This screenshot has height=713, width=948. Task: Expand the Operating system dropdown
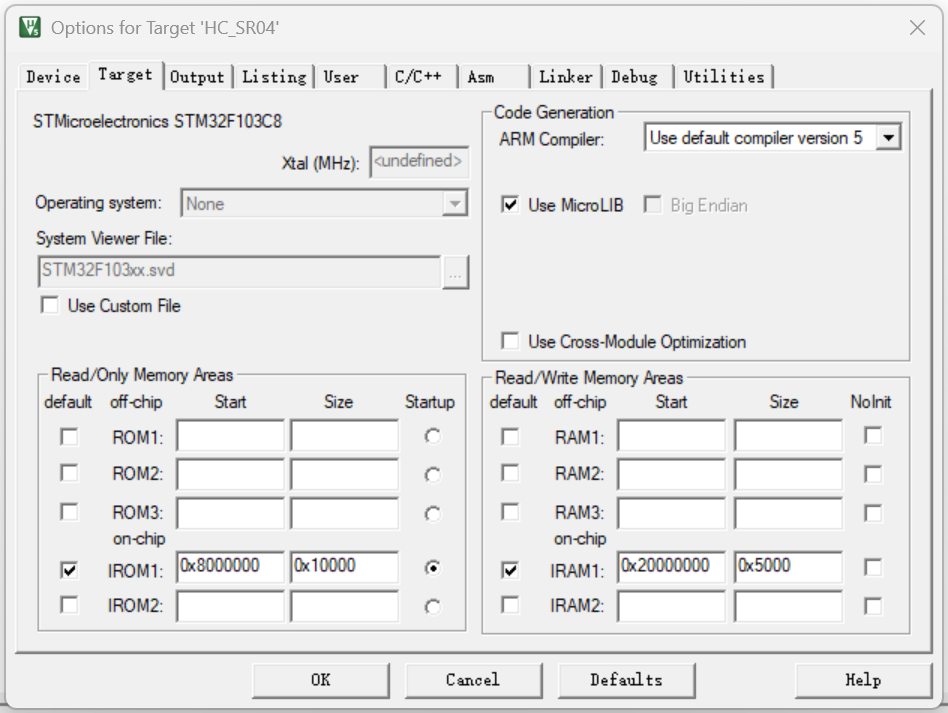[455, 203]
